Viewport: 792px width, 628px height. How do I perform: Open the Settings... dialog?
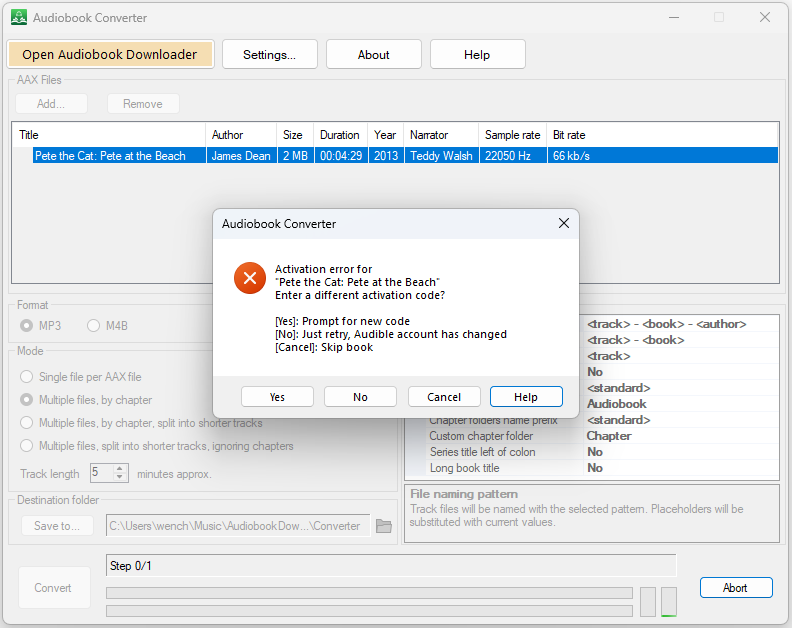[269, 55]
